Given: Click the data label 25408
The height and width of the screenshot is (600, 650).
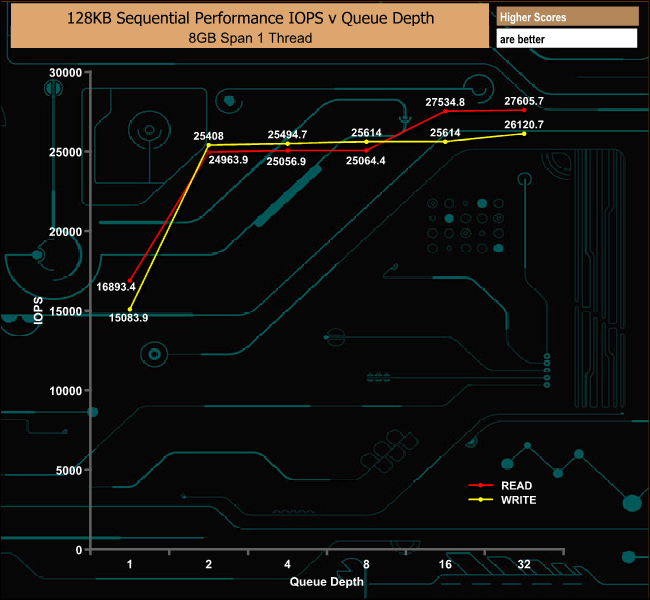Looking at the screenshot, I should pos(209,136).
